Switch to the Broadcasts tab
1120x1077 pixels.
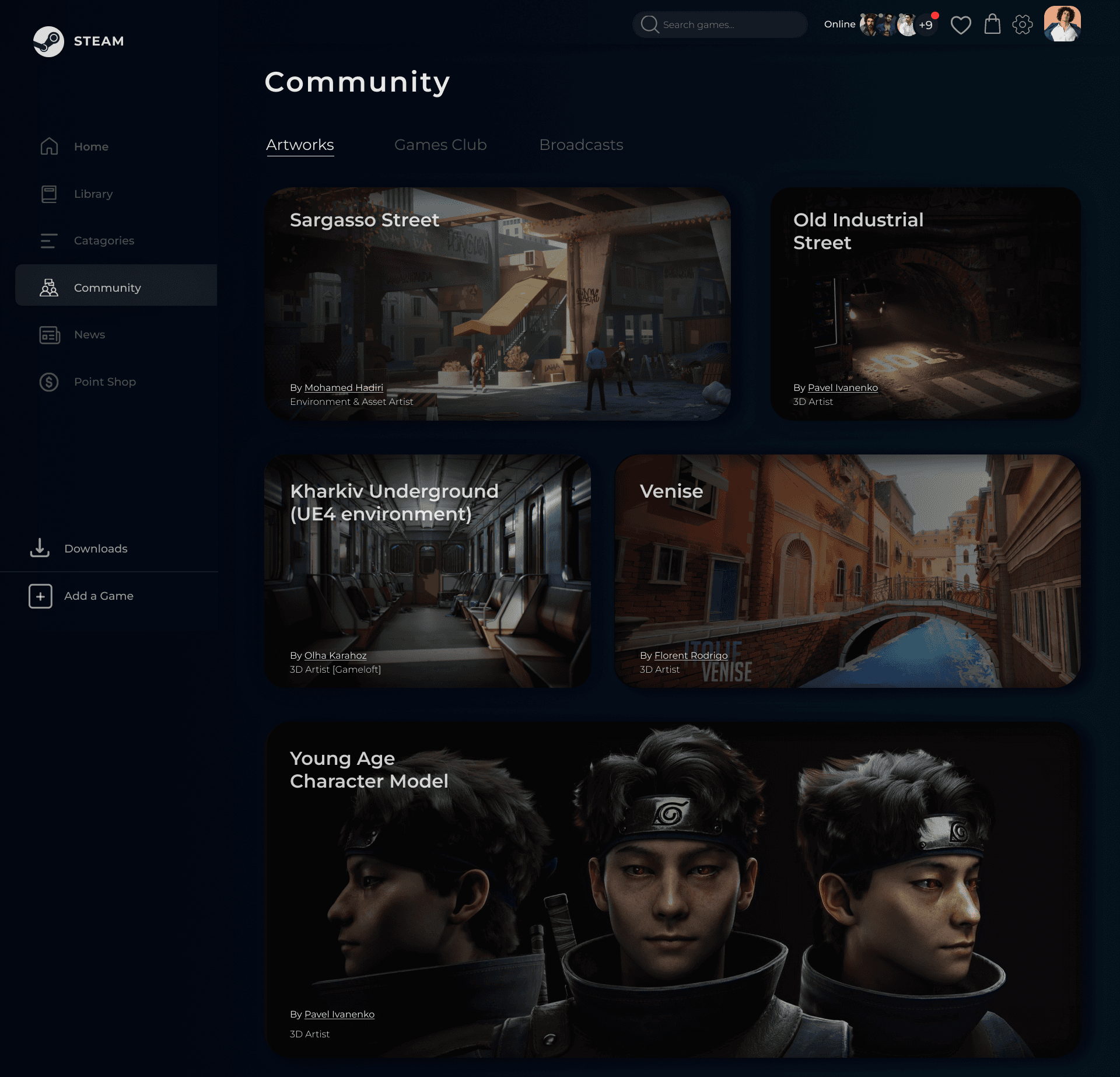pyautogui.click(x=581, y=145)
